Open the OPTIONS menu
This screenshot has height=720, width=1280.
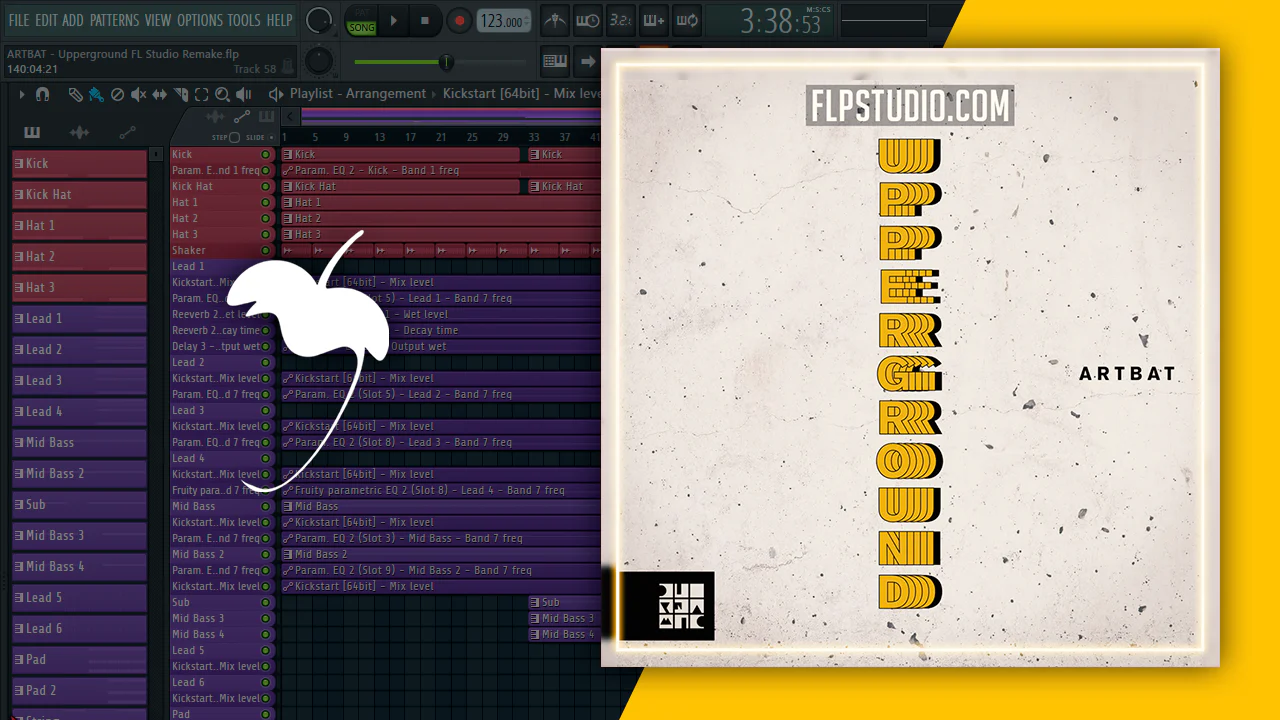tap(200, 20)
